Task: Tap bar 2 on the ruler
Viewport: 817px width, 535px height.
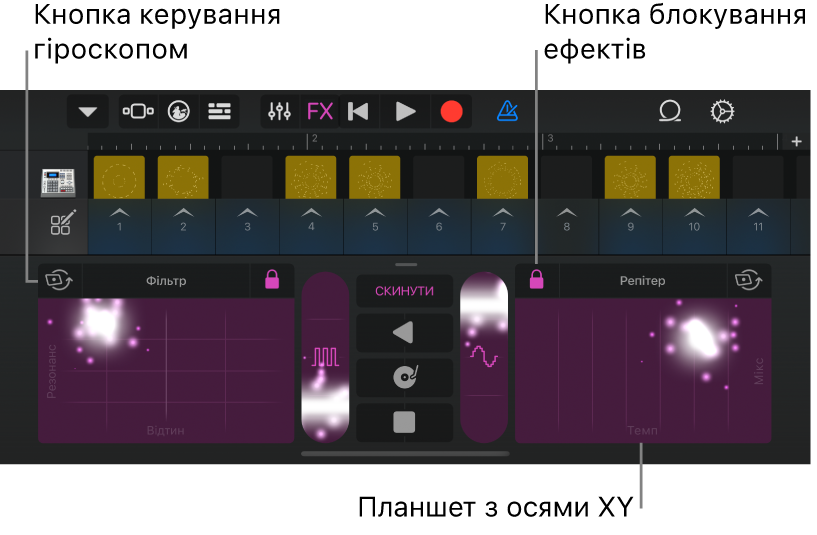Action: 314,139
